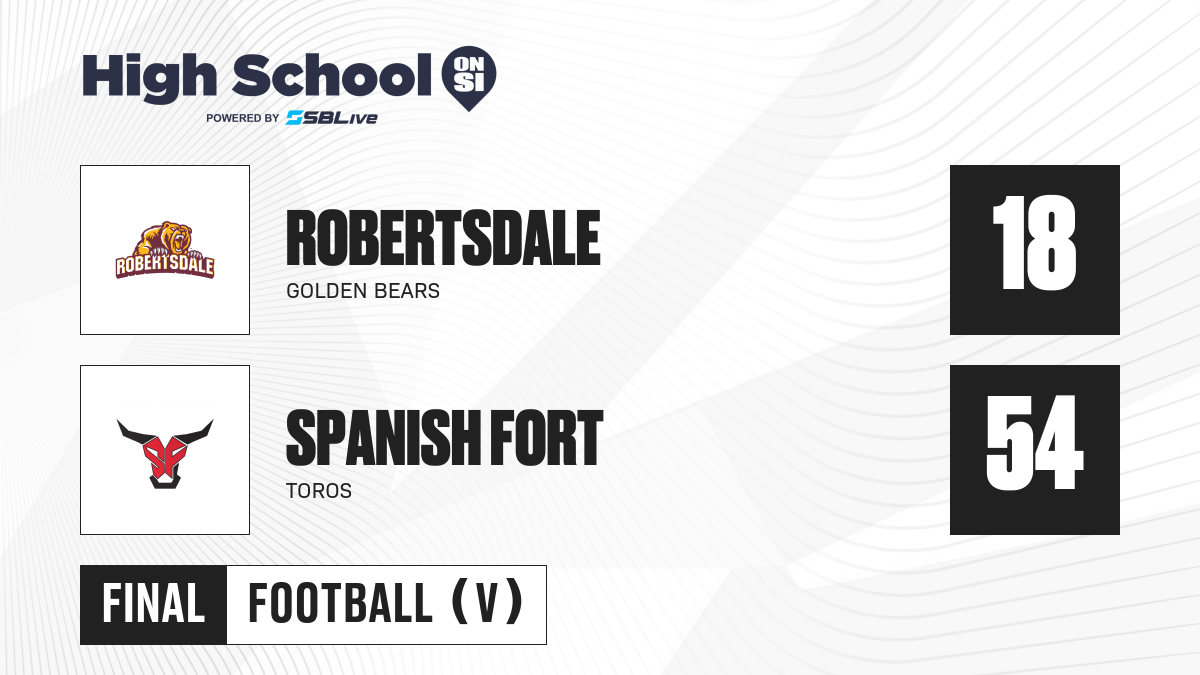Viewport: 1200px width, 675px height.
Task: Click the TOROS mascot label
Action: click(319, 492)
